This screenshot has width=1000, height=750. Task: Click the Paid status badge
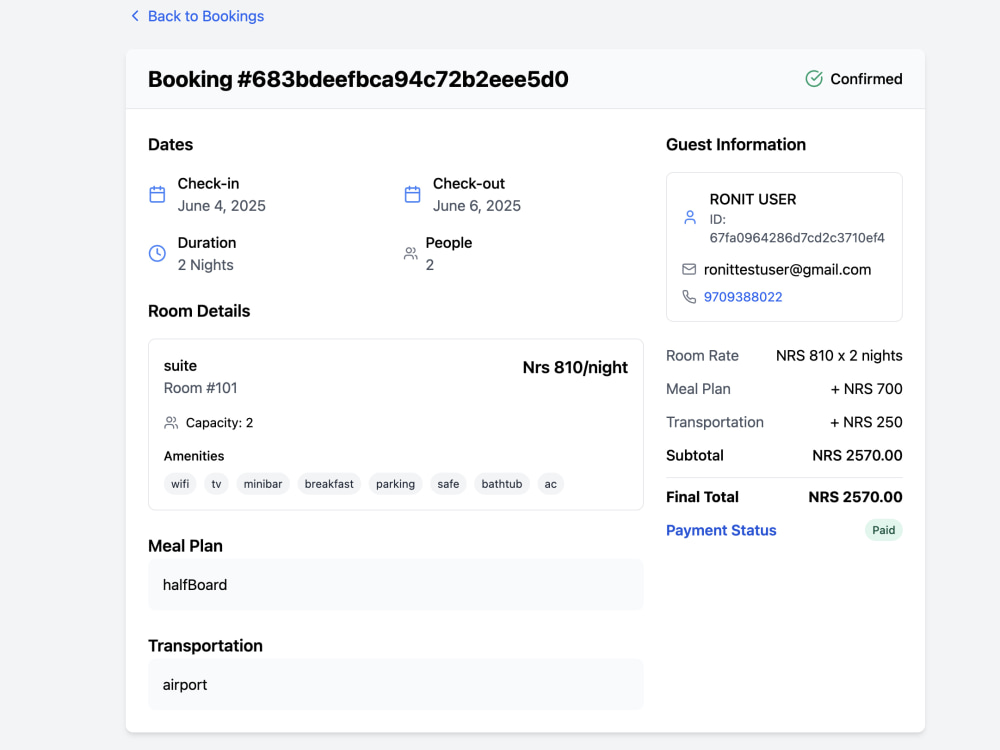883,530
